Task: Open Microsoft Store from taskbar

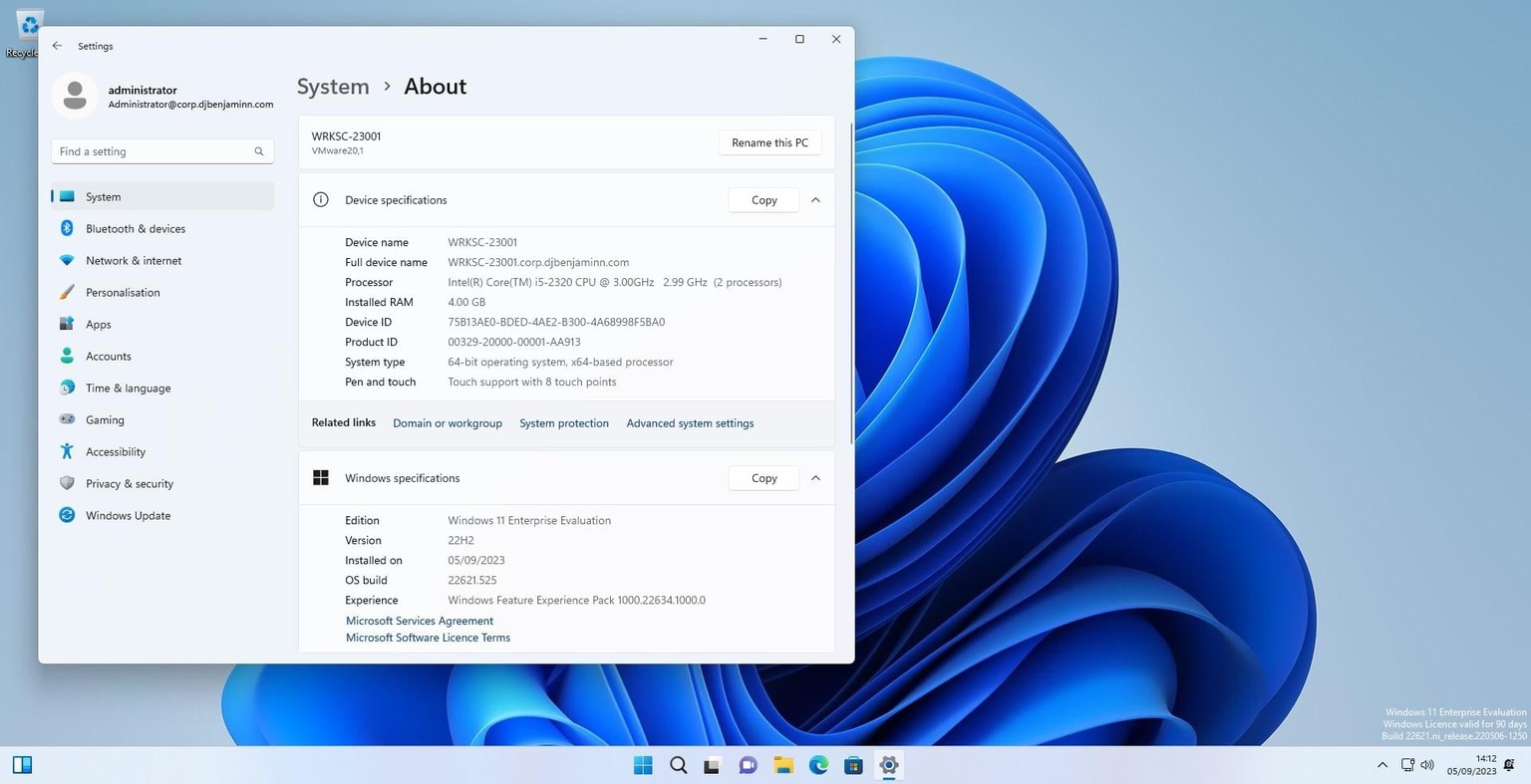Action: [x=853, y=765]
